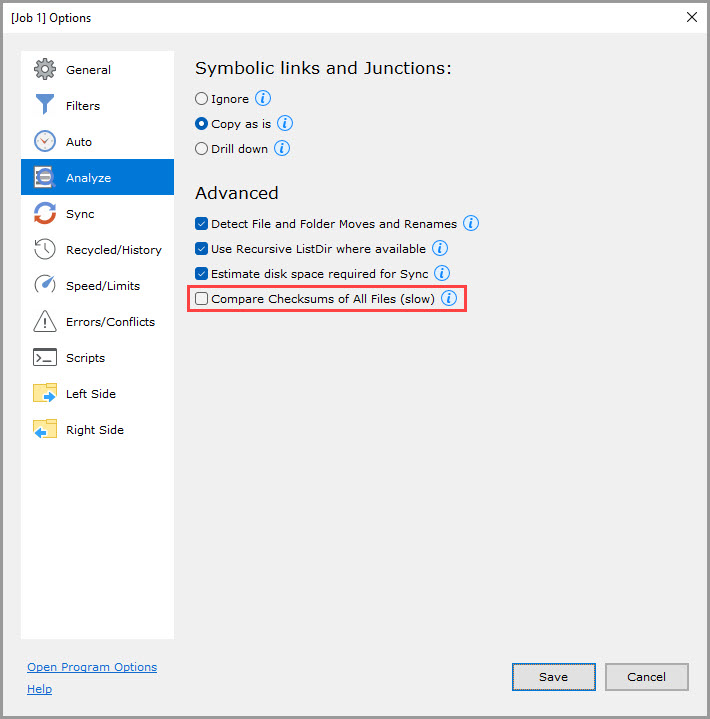Click info icon next to Drill down
The width and height of the screenshot is (710, 719).
pyautogui.click(x=282, y=149)
